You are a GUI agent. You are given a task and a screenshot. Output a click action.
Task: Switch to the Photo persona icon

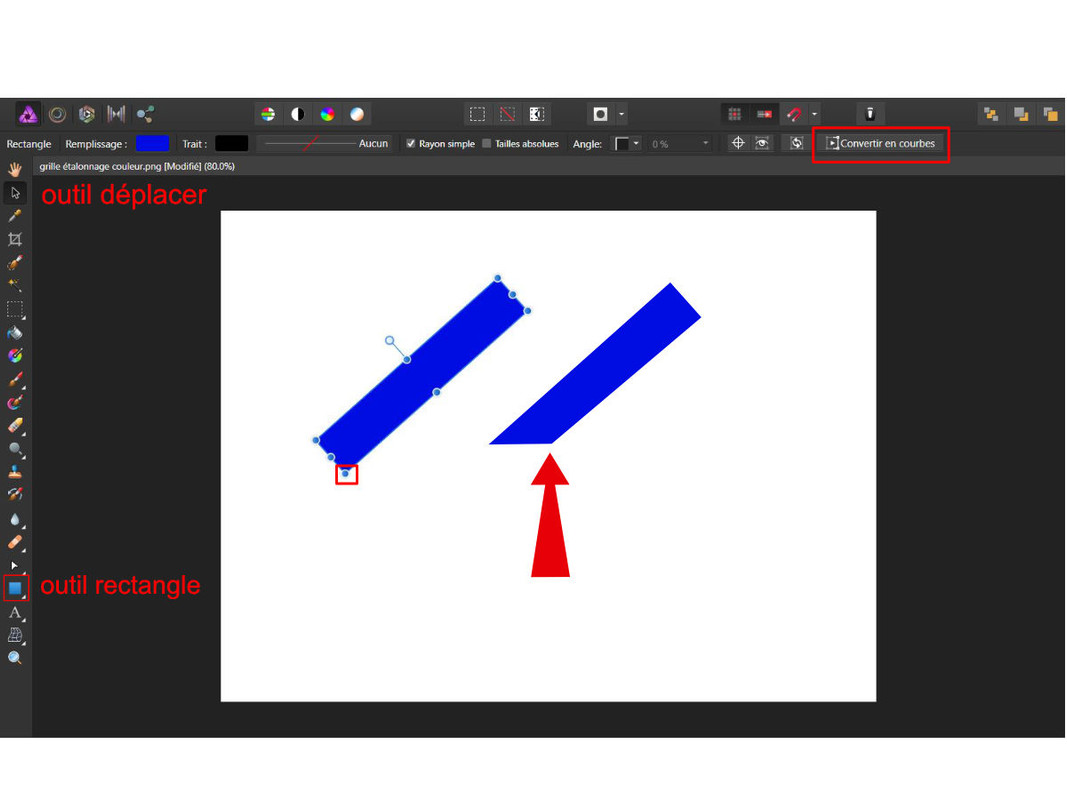click(x=28, y=114)
